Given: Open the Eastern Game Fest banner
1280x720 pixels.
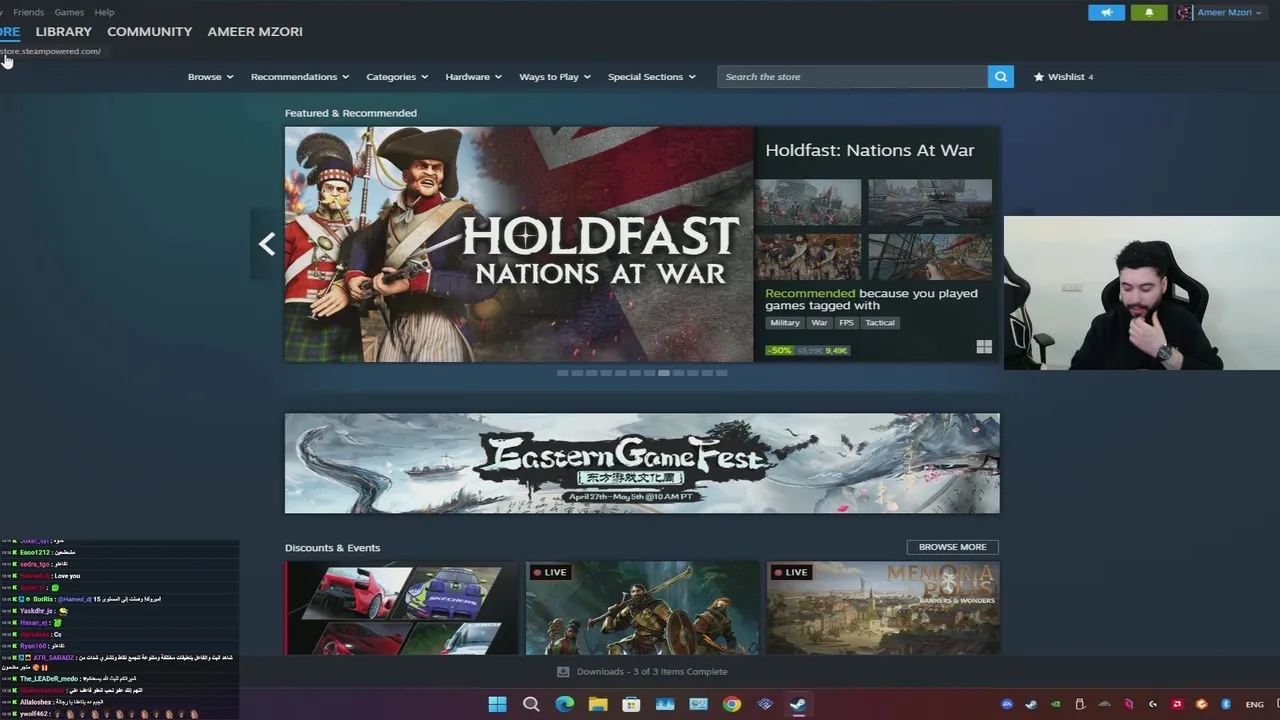Looking at the screenshot, I should 642,463.
